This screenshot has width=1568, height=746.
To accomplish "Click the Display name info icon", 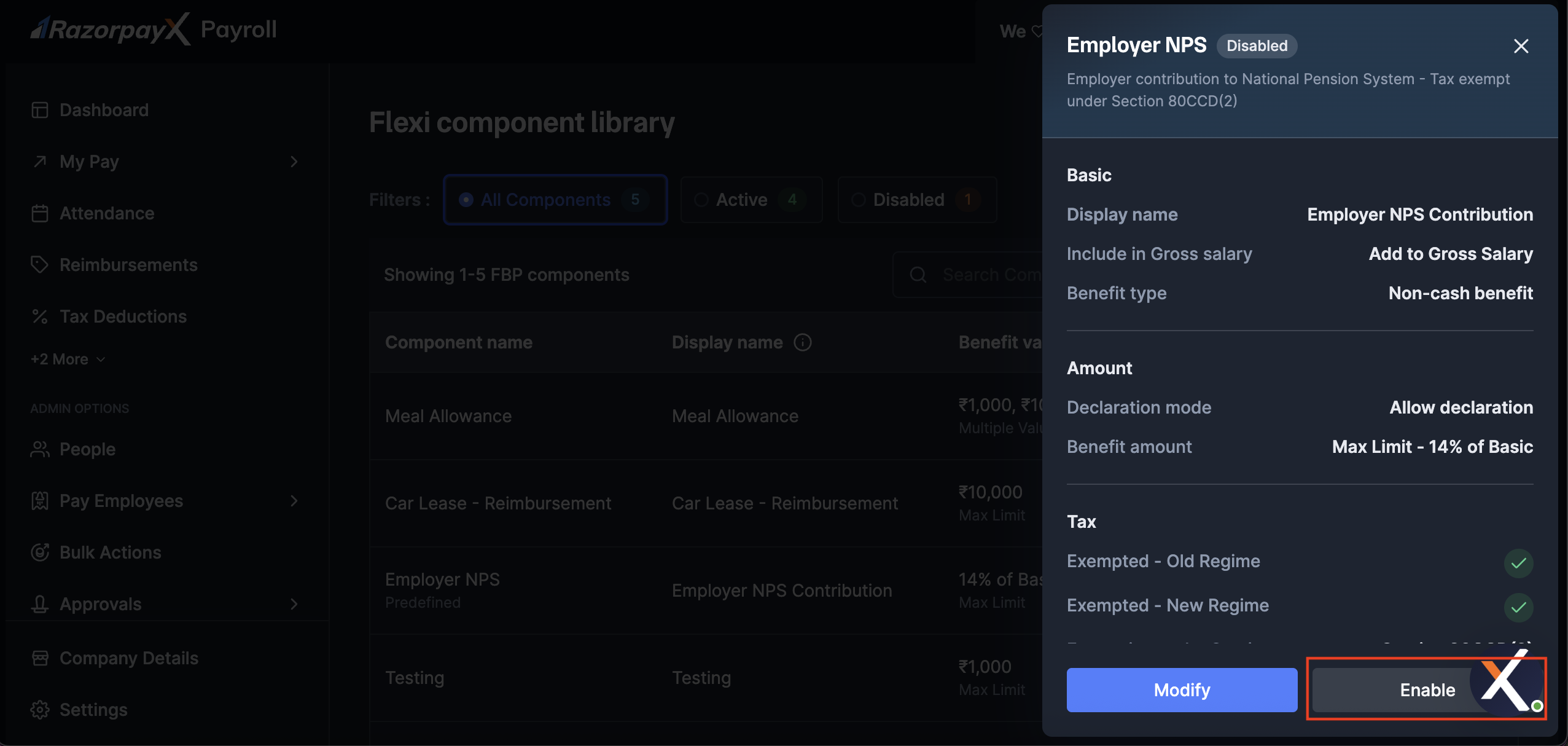I will click(803, 342).
